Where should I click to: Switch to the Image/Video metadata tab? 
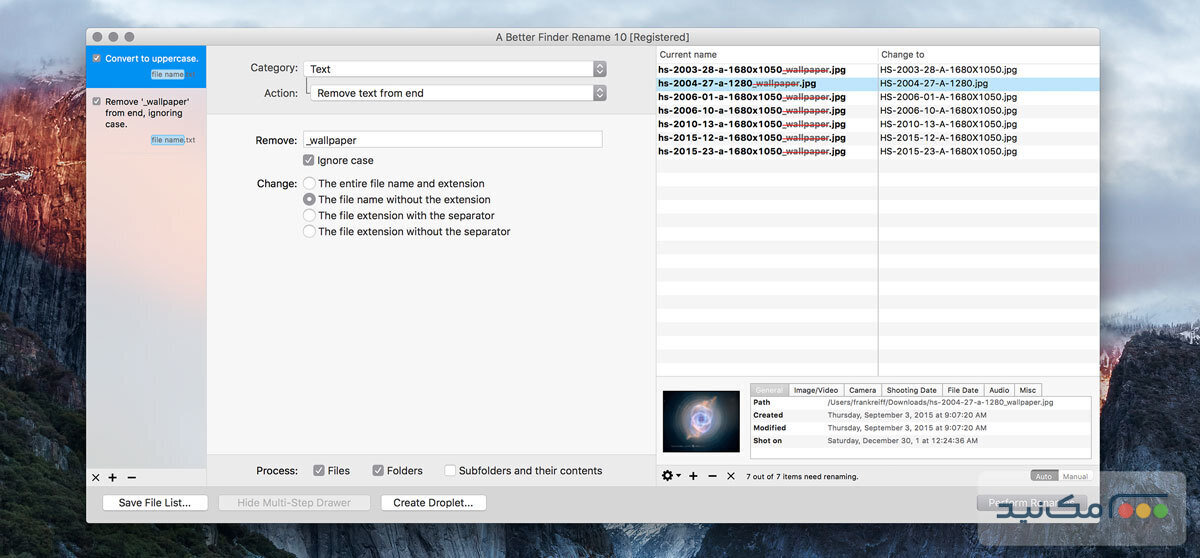[816, 390]
